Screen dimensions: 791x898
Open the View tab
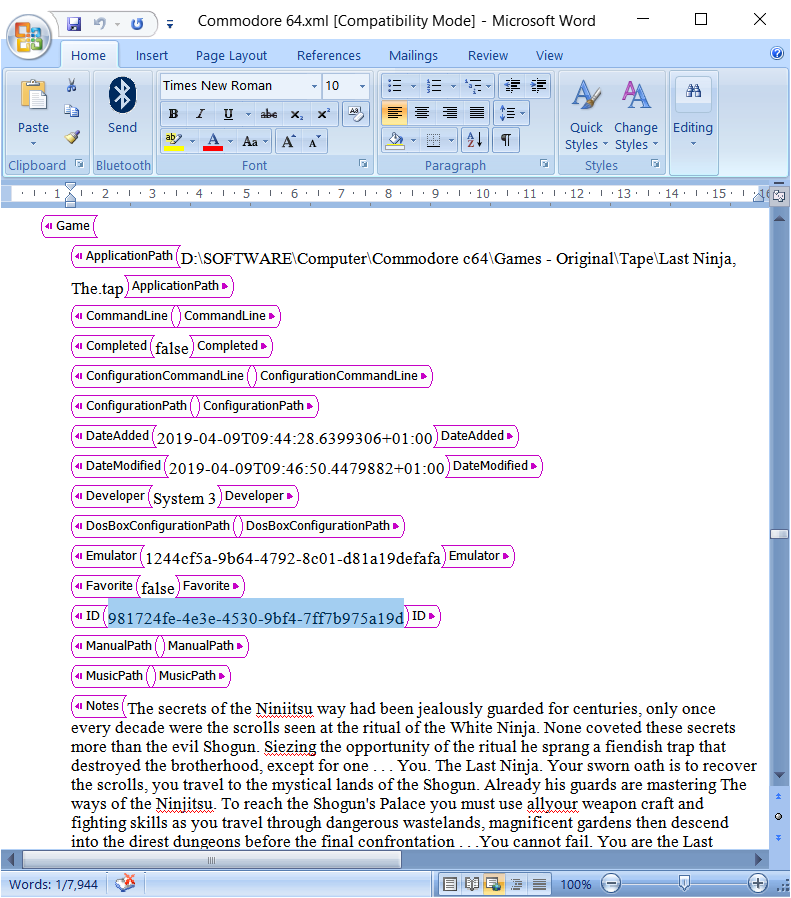tap(550, 55)
